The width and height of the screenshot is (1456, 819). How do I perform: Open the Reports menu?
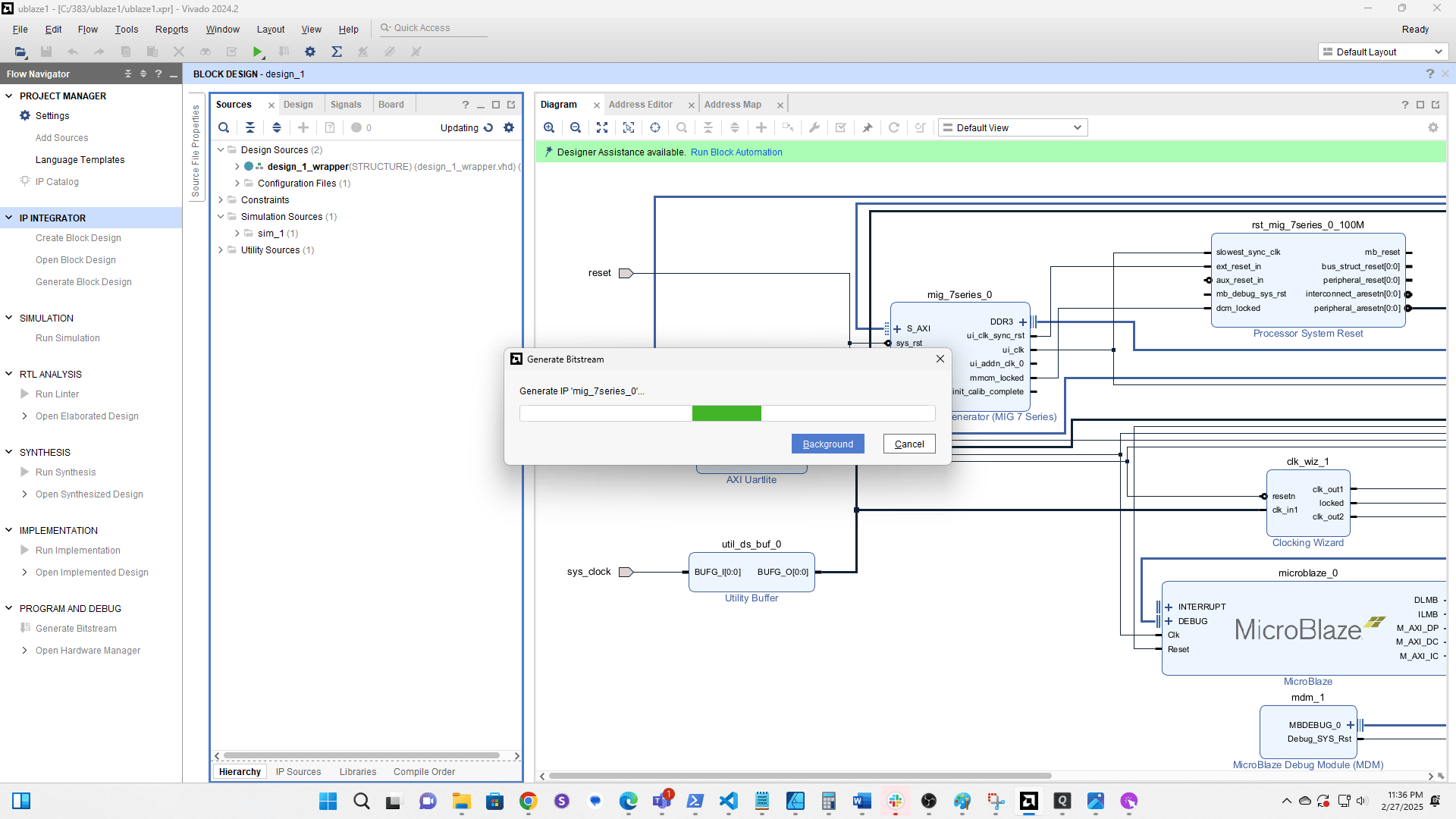pyautogui.click(x=171, y=29)
